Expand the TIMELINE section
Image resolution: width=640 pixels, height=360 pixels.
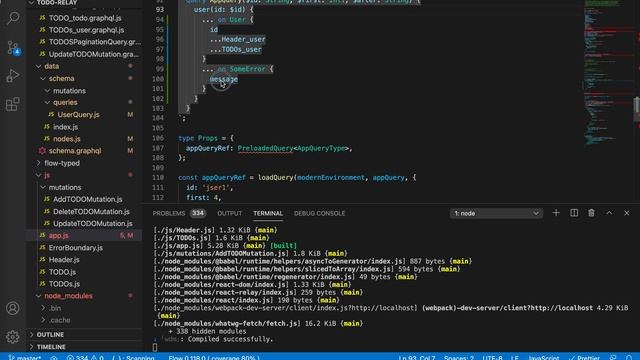tap(51, 347)
